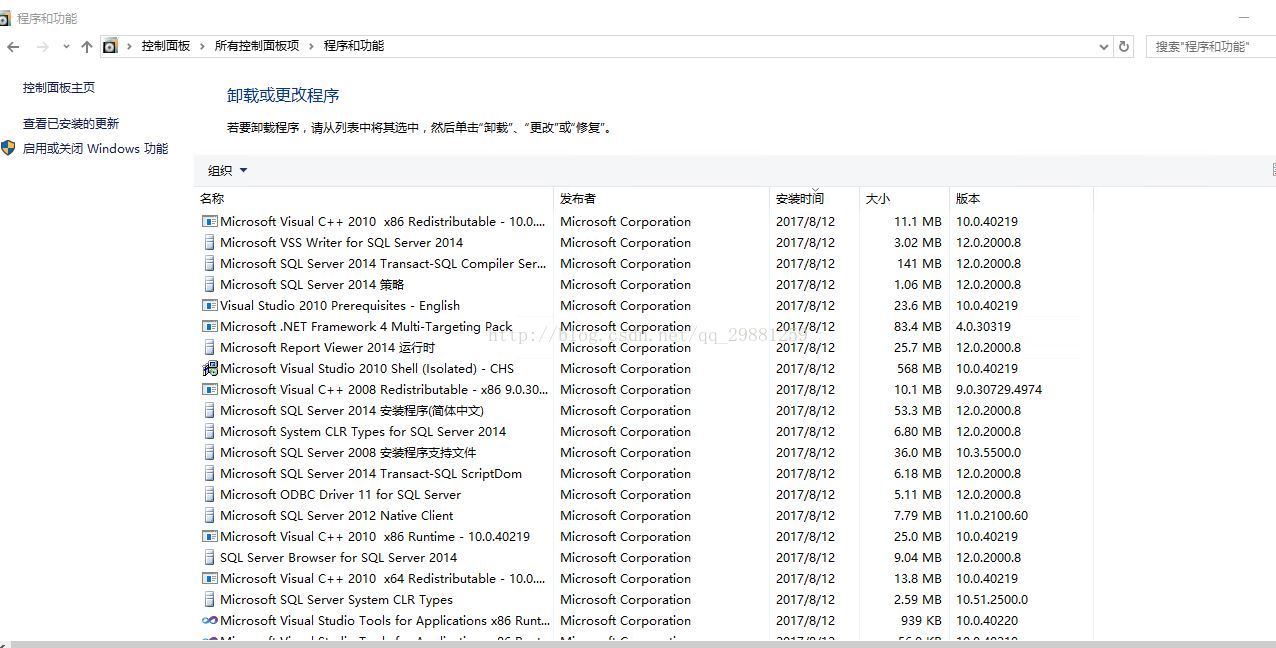Click icon of SQL Server 2014 Transact-SQL Compiler
1276x648 pixels.
[210, 264]
